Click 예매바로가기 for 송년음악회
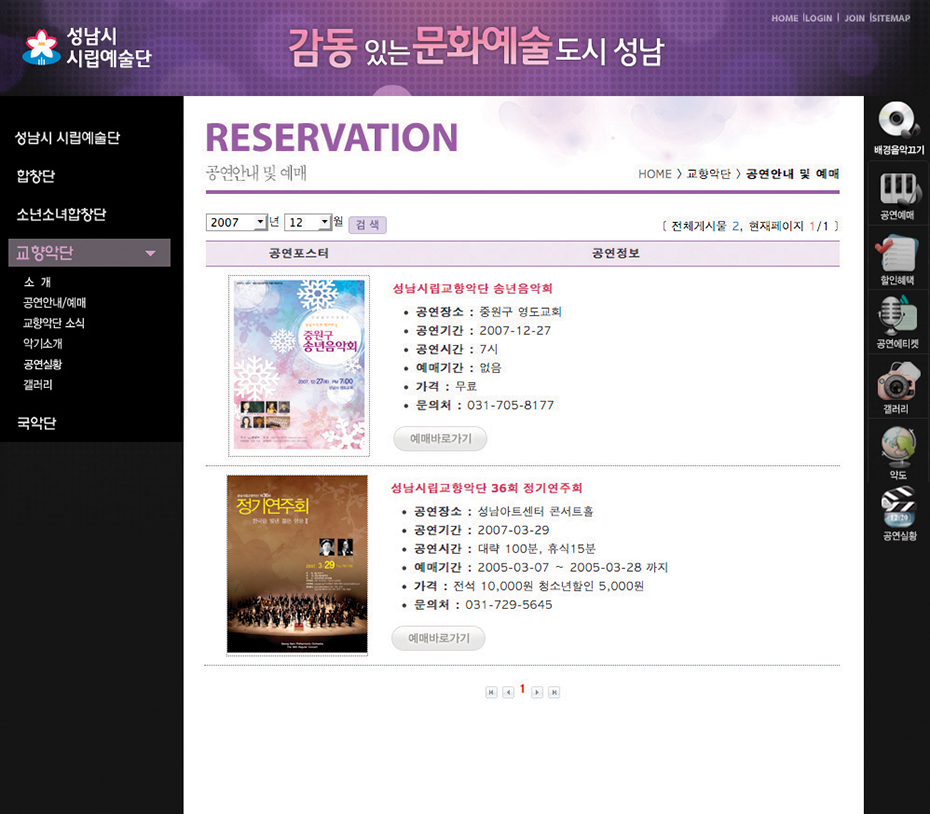The height and width of the screenshot is (814, 930). click(x=440, y=439)
